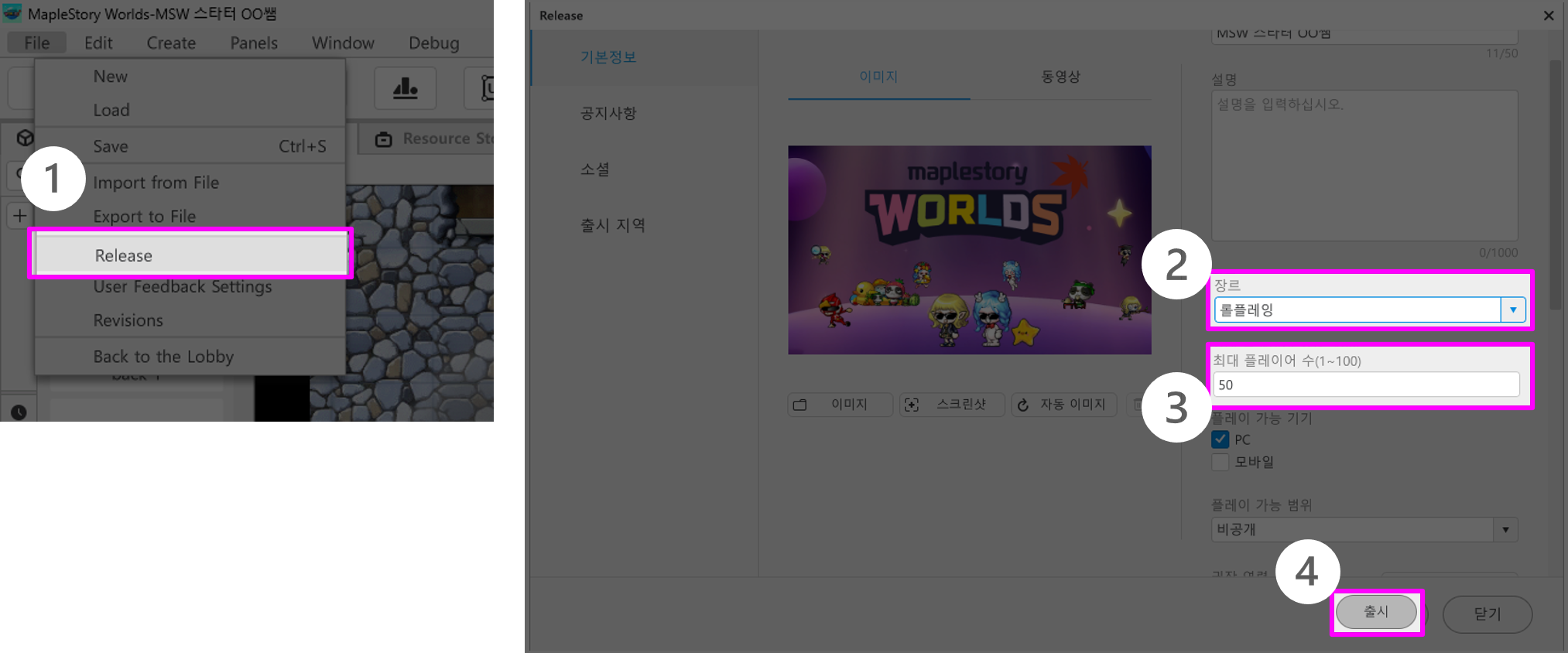1568x653 pixels.
Task: Open the 장르 genre dropdown
Action: click(1370, 310)
